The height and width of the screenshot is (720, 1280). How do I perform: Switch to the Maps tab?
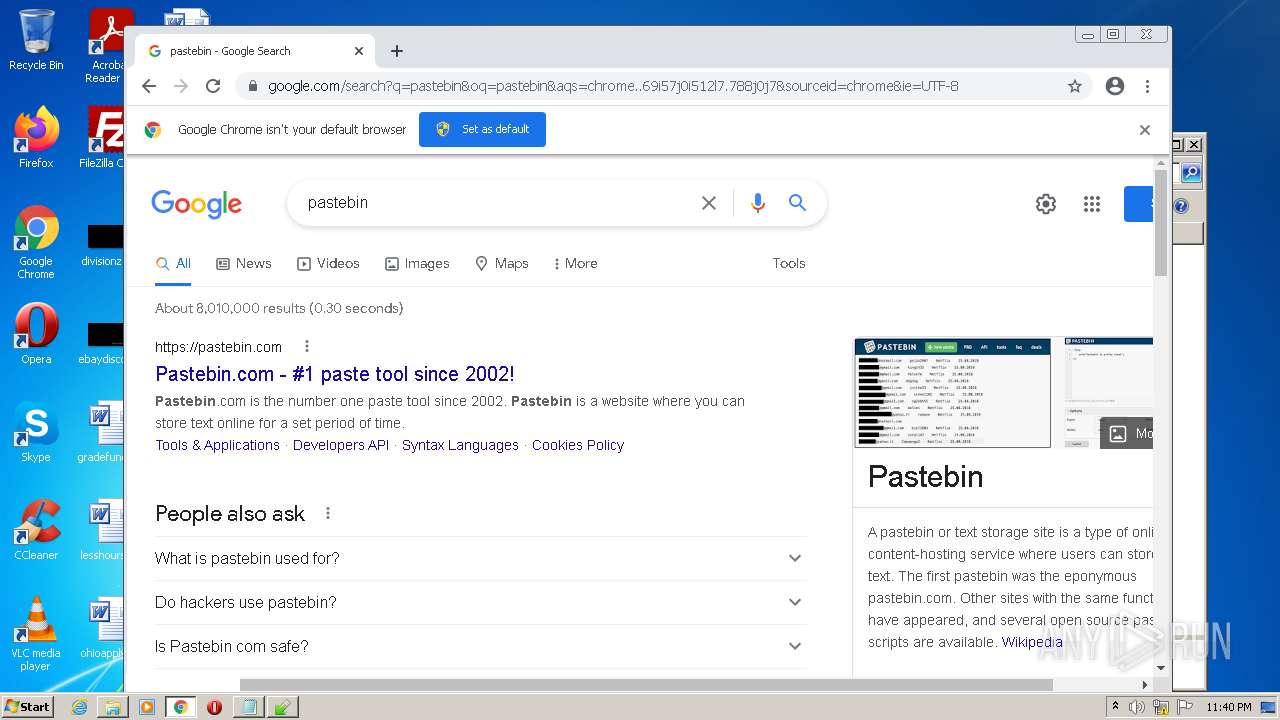click(x=501, y=264)
